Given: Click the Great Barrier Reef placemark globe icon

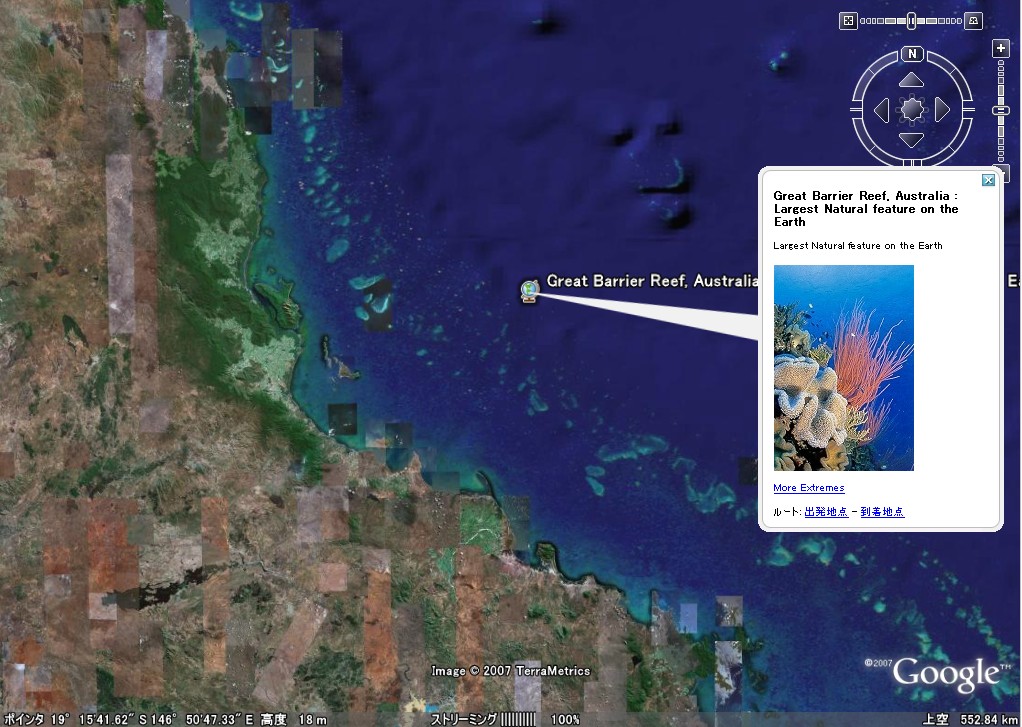Looking at the screenshot, I should (530, 291).
